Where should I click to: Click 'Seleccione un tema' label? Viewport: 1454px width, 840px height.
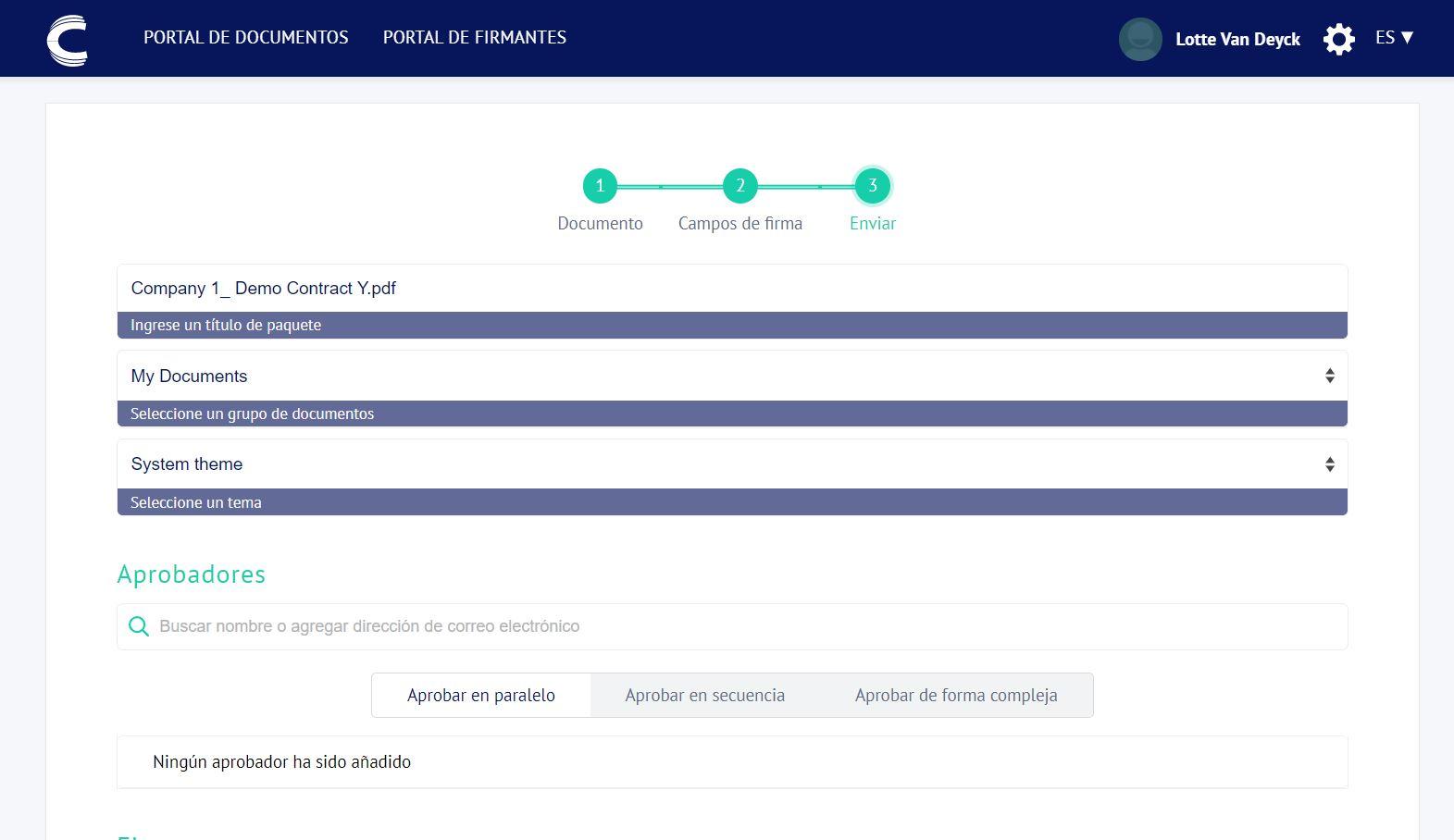(x=196, y=502)
